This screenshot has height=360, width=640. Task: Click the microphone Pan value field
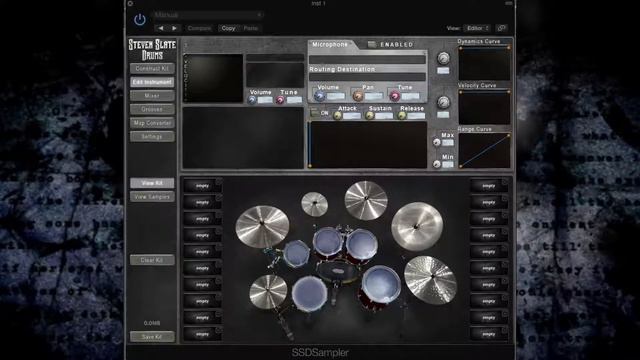pyautogui.click(x=373, y=96)
